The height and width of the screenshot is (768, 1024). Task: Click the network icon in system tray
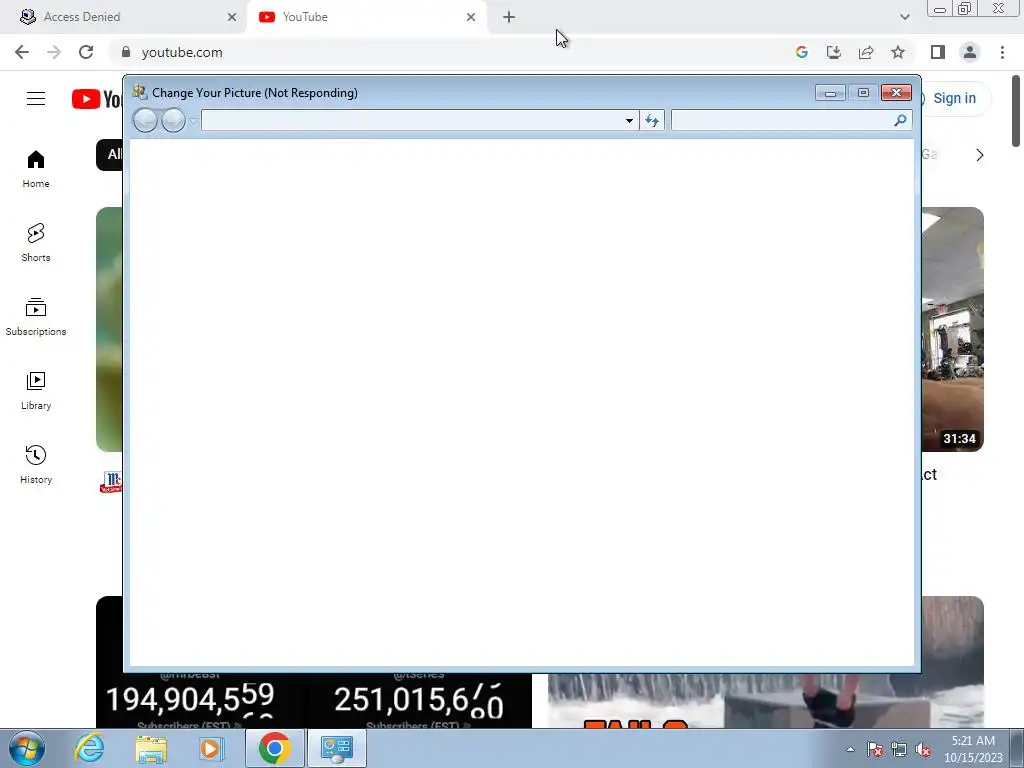click(899, 749)
